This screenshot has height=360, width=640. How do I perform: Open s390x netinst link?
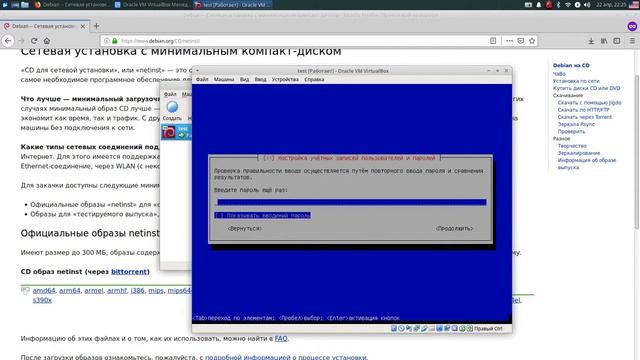point(42,300)
